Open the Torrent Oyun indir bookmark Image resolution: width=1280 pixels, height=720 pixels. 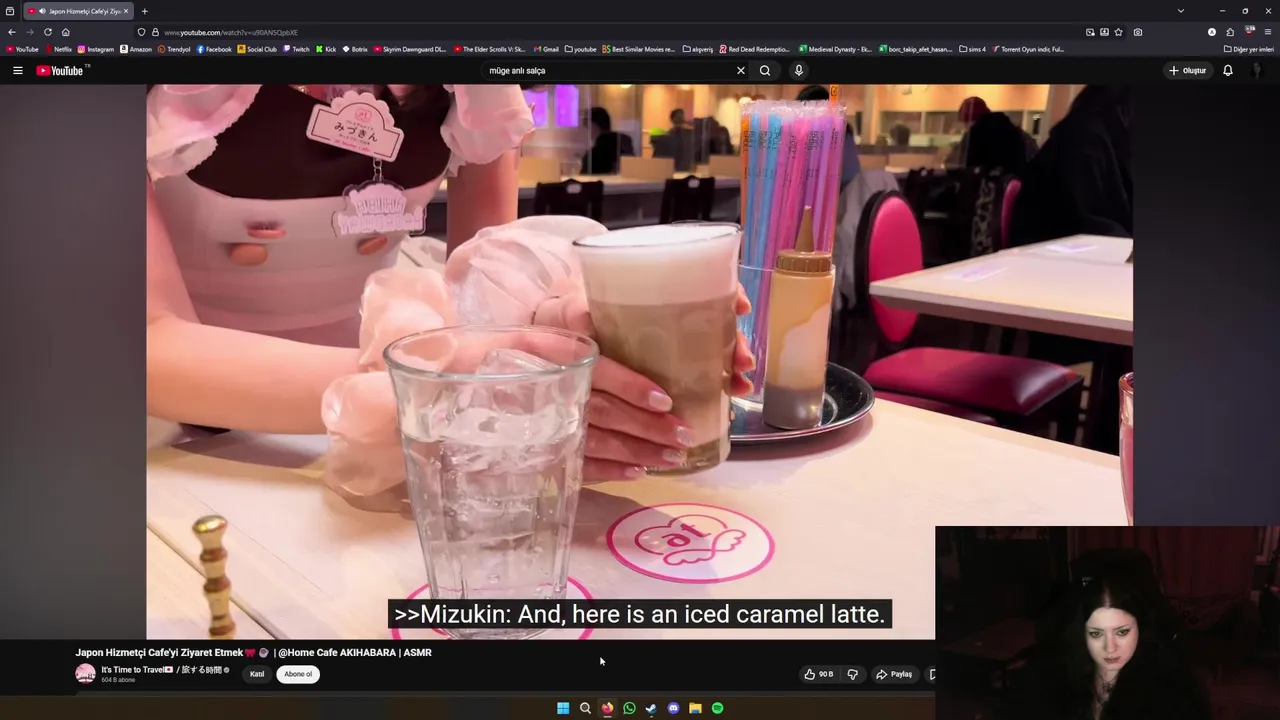pyautogui.click(x=1028, y=49)
